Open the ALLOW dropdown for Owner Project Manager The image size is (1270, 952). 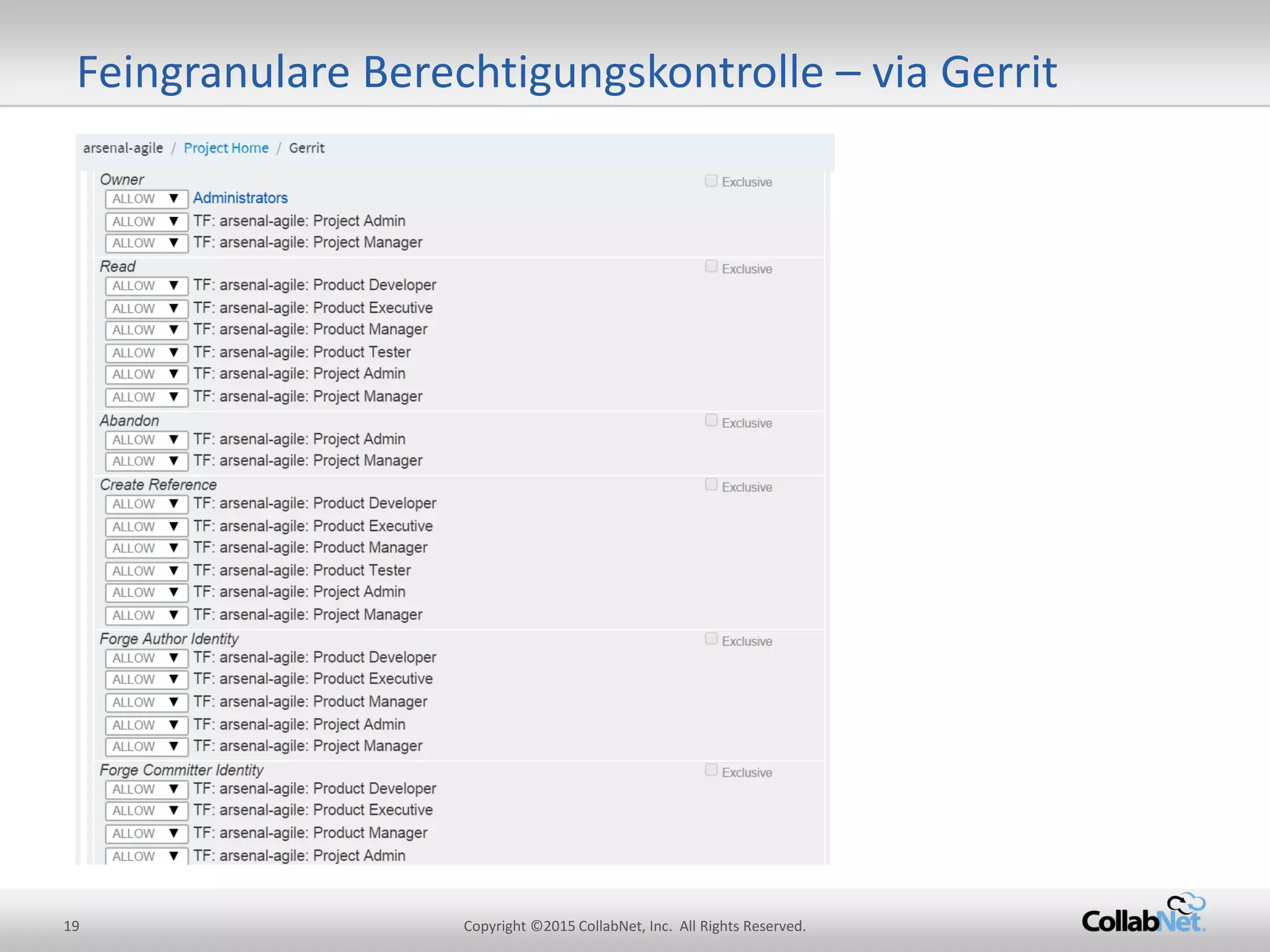[x=146, y=243]
